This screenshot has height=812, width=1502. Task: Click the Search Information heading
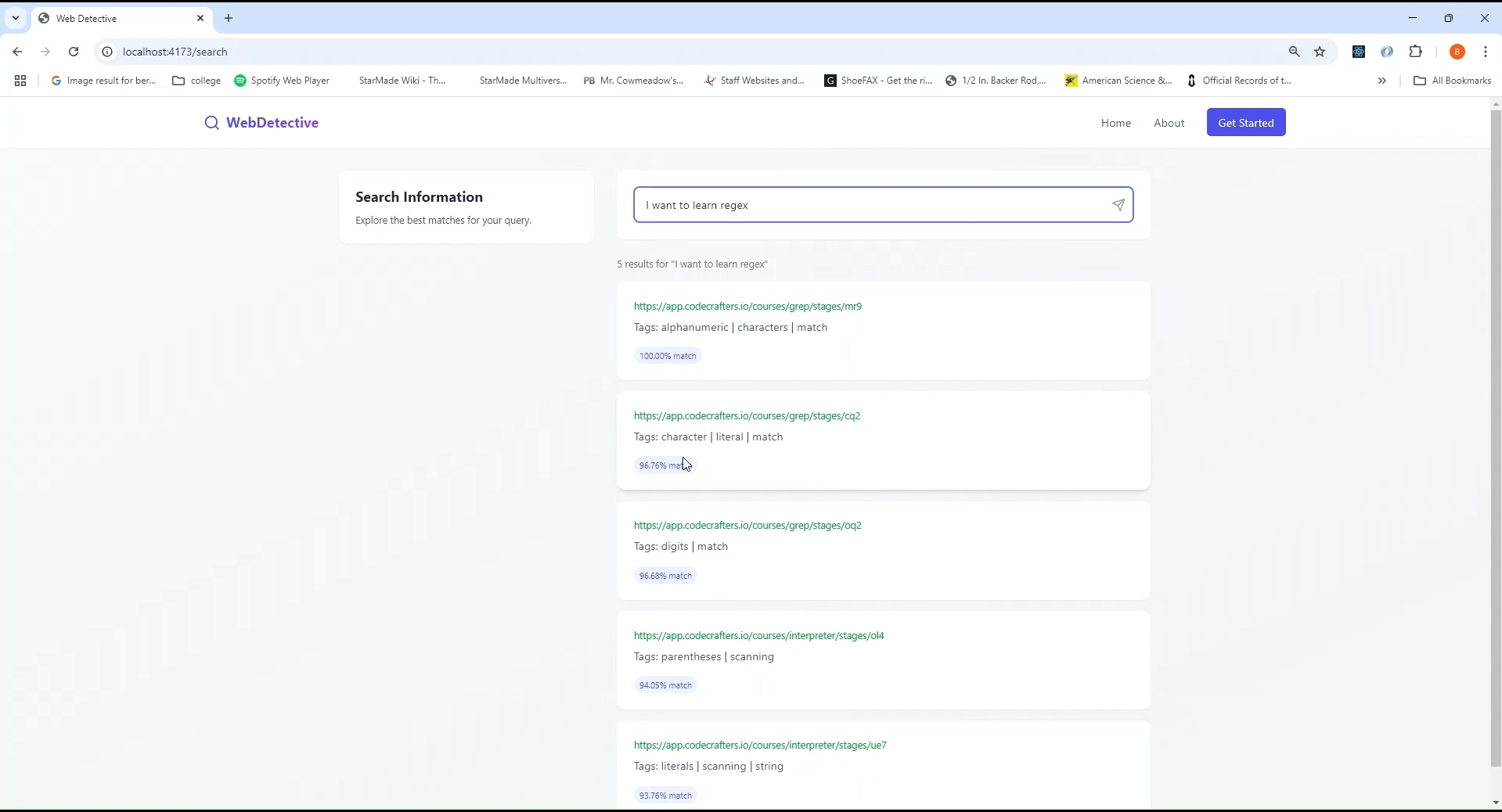[x=420, y=197]
